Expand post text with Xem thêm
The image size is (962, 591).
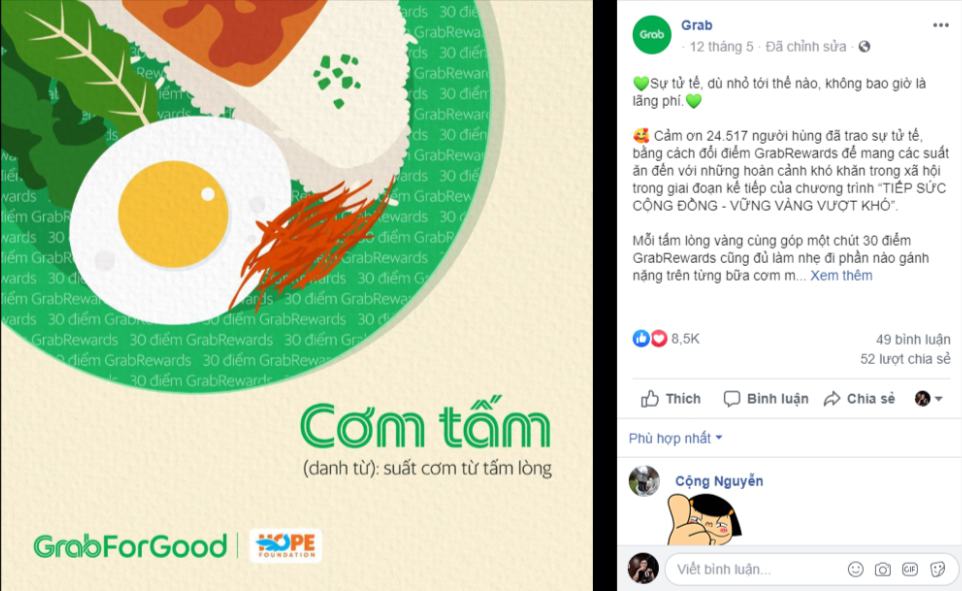[x=841, y=276]
